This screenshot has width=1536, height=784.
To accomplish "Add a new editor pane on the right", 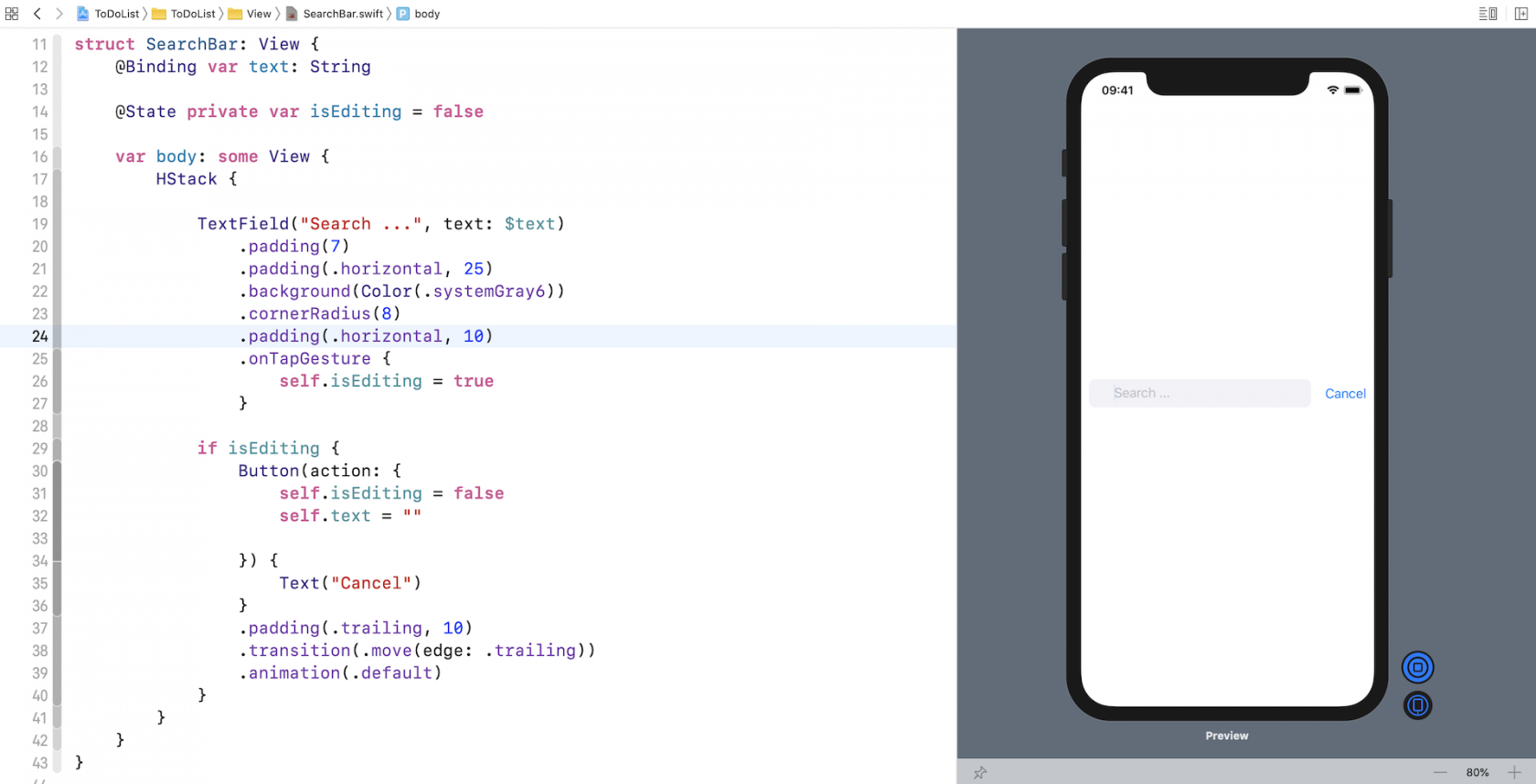I will point(1521,14).
